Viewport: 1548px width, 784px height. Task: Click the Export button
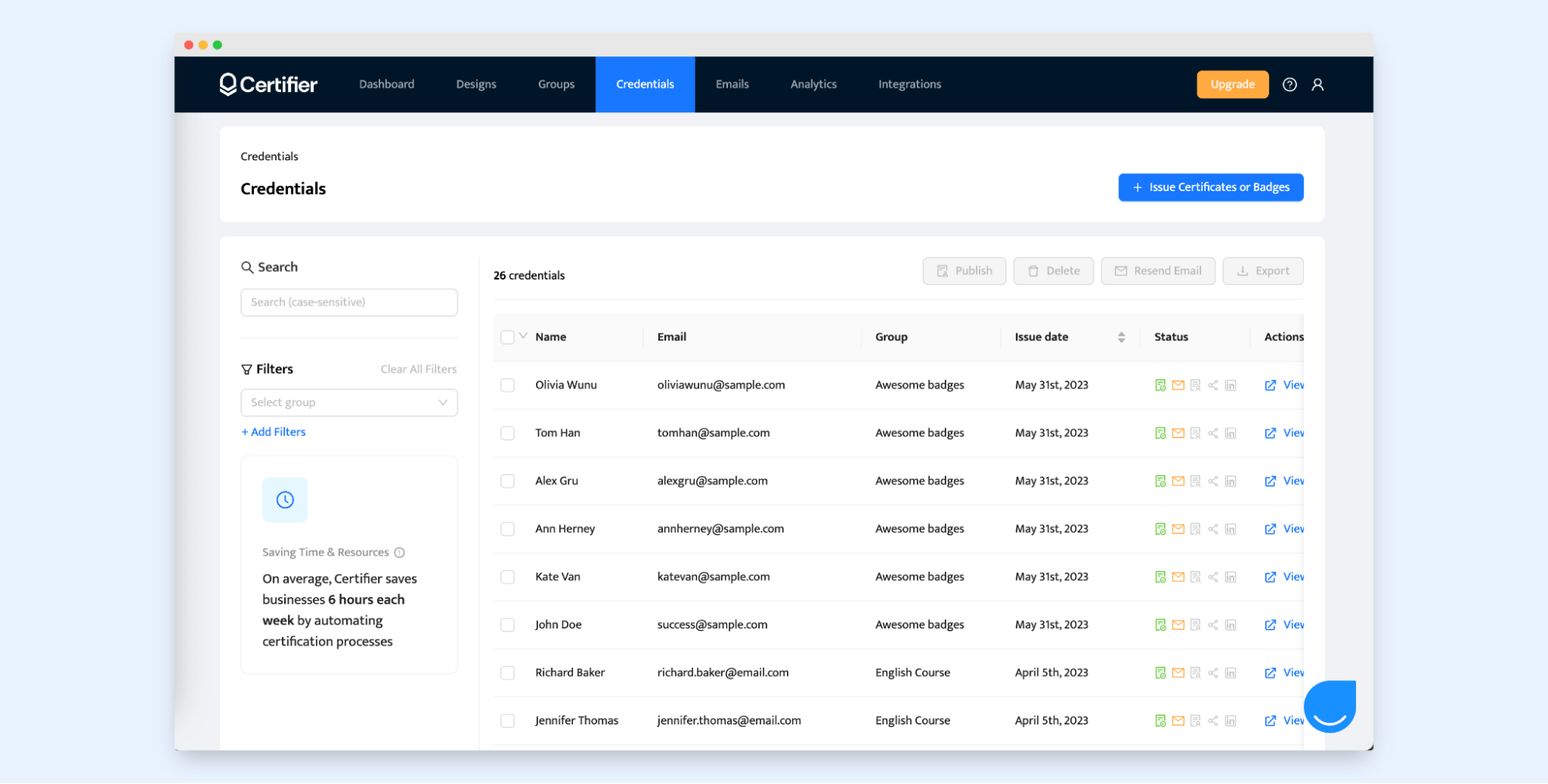click(1262, 271)
